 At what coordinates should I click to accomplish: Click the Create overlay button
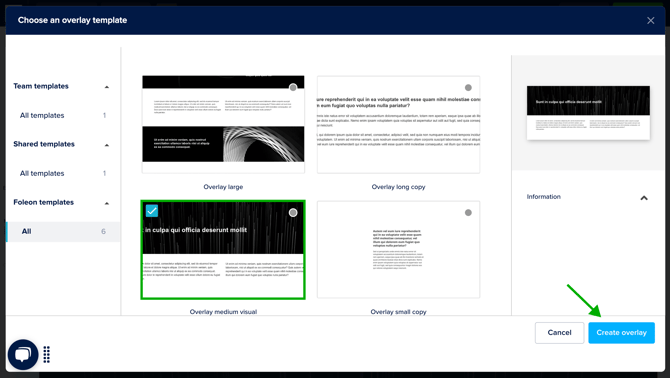[621, 333]
